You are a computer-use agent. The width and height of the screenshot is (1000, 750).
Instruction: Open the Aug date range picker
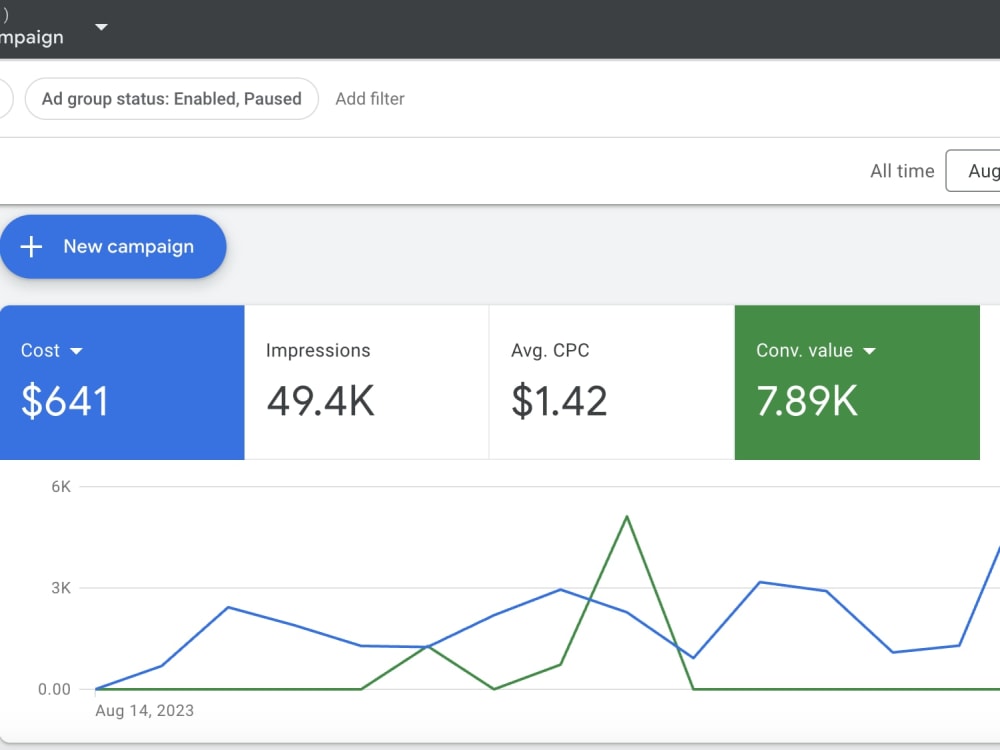click(x=973, y=171)
